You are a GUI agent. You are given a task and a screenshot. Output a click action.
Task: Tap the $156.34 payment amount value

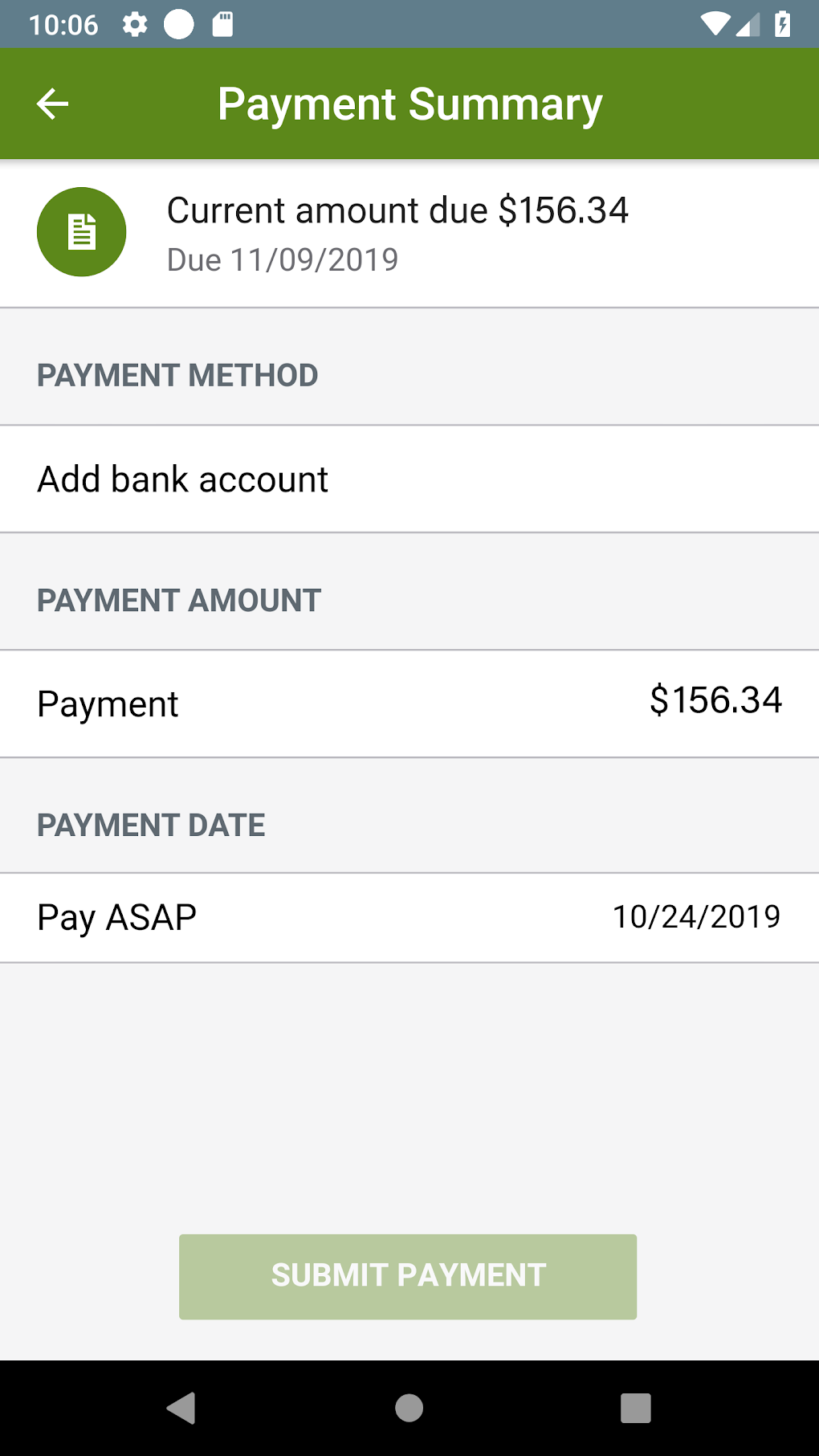(x=715, y=700)
